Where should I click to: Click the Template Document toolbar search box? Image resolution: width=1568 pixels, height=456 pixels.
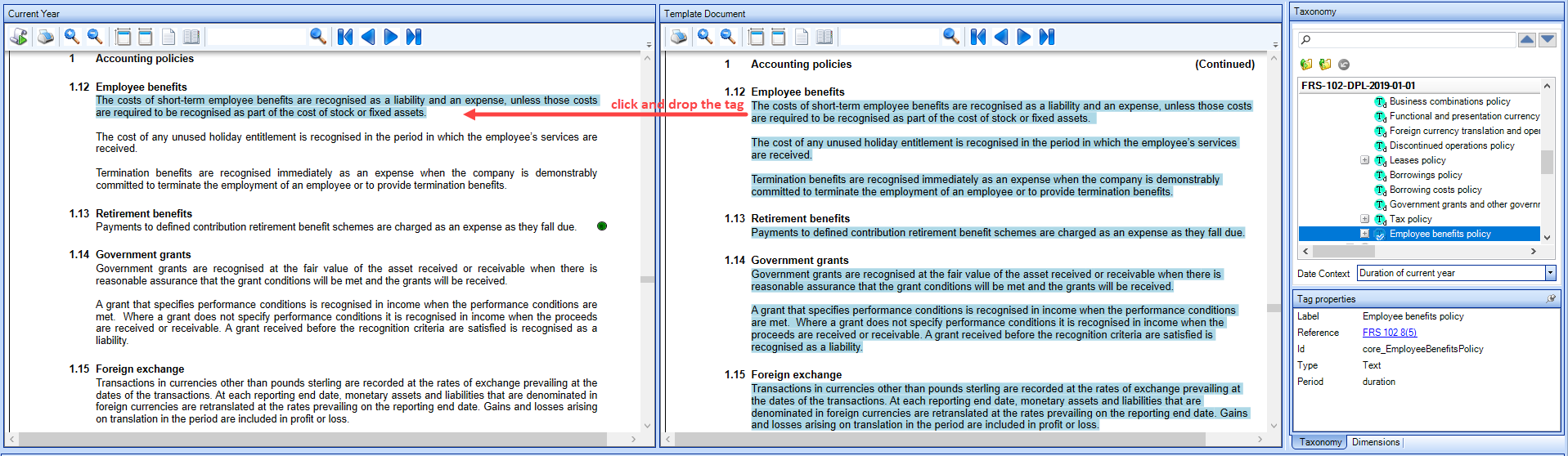(890, 37)
